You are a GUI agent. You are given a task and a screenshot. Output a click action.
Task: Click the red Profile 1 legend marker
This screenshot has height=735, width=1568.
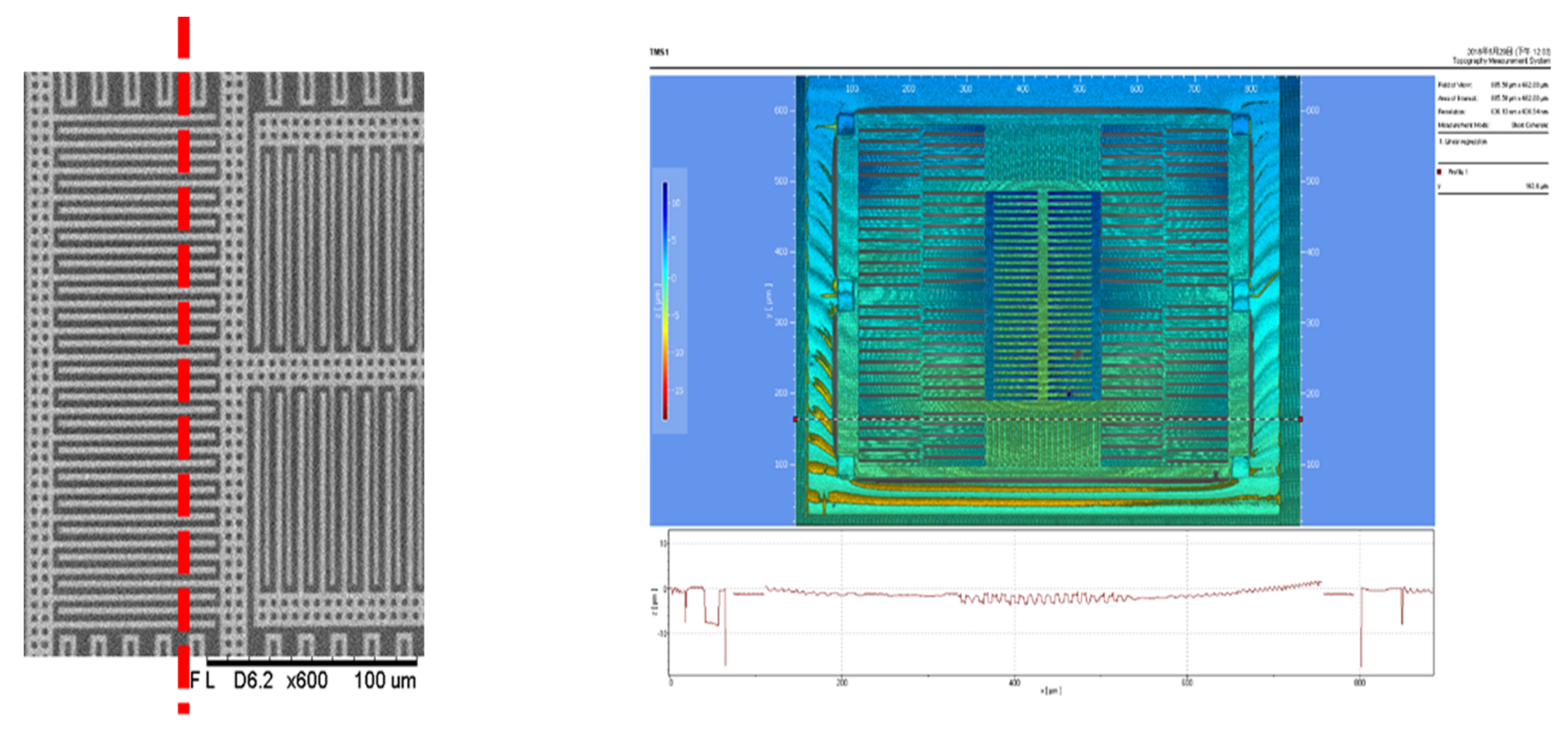point(1440,172)
